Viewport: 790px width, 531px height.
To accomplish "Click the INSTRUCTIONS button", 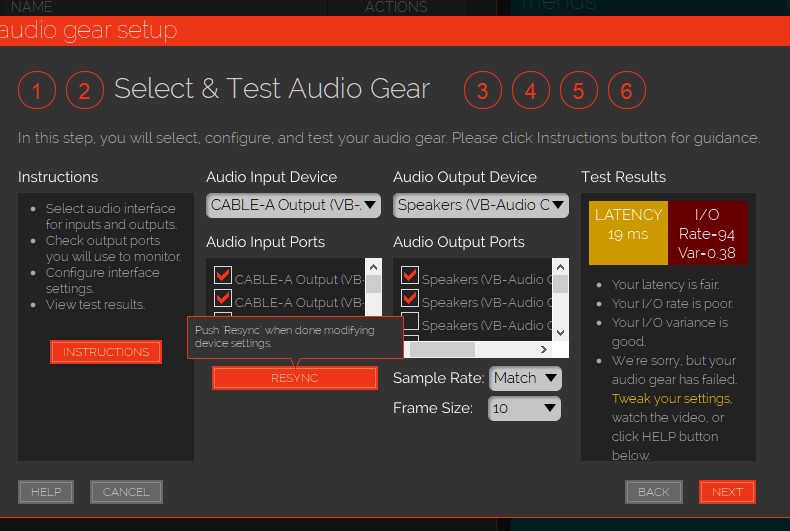I will 106,352.
